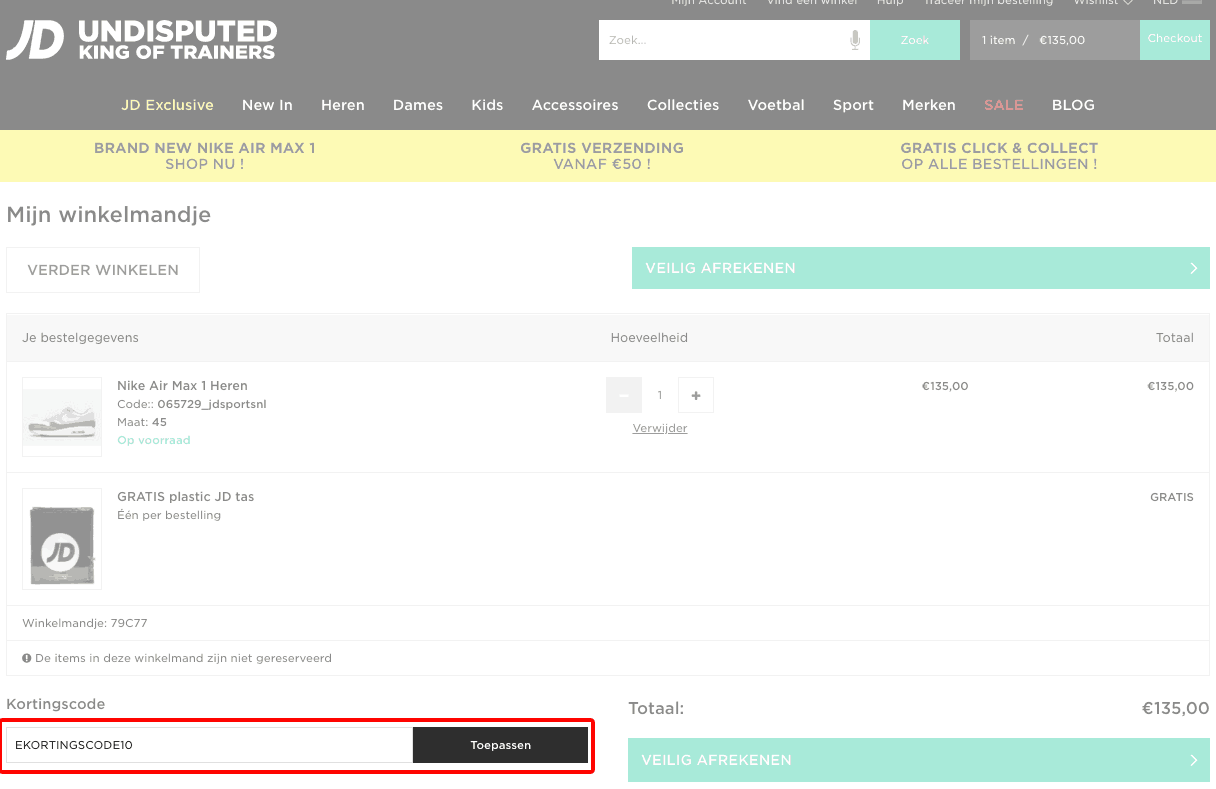Focus the Kortingscode input field
This screenshot has height=789, width=1216.
[209, 745]
